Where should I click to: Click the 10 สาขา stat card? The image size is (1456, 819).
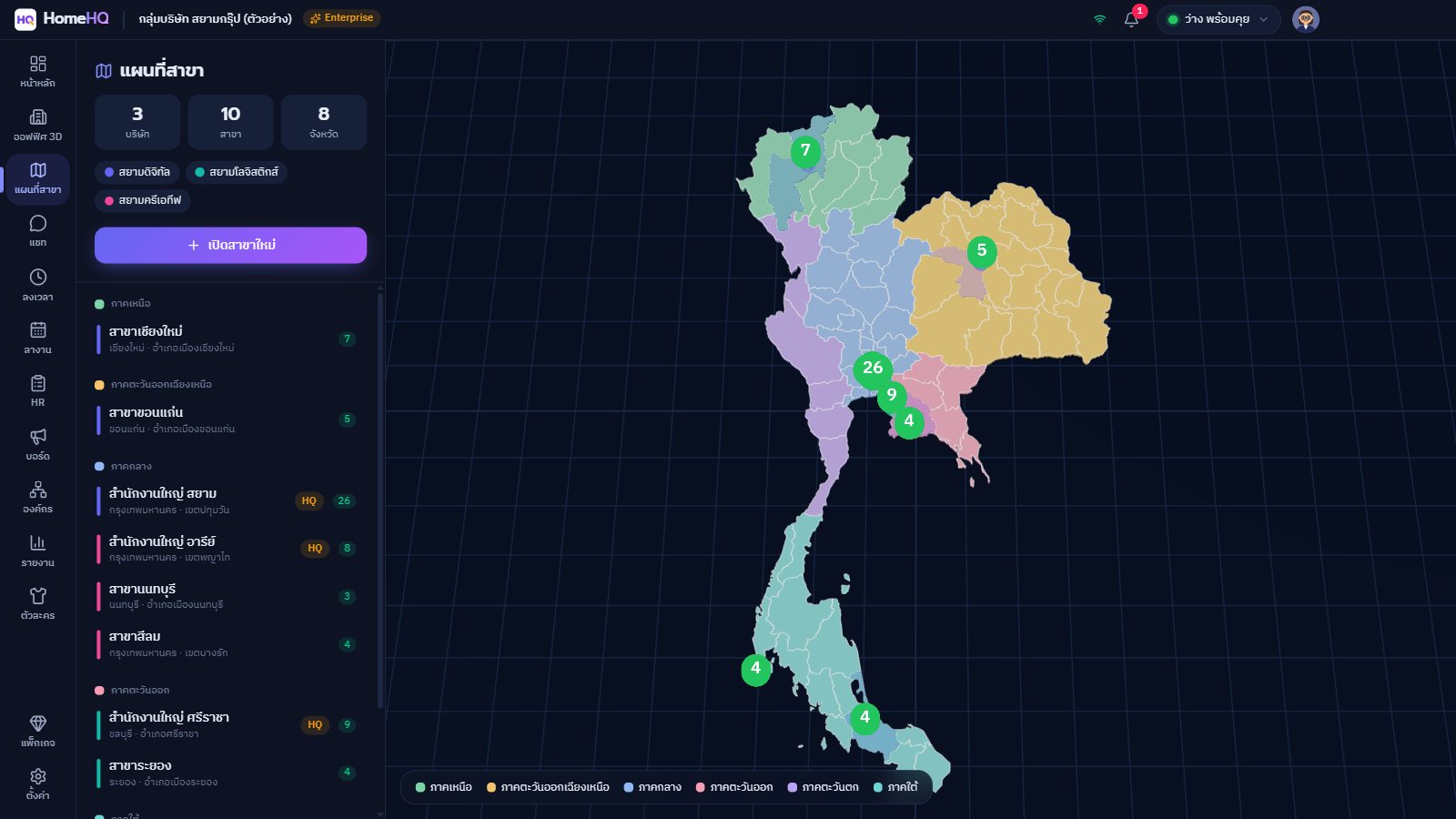click(x=230, y=122)
